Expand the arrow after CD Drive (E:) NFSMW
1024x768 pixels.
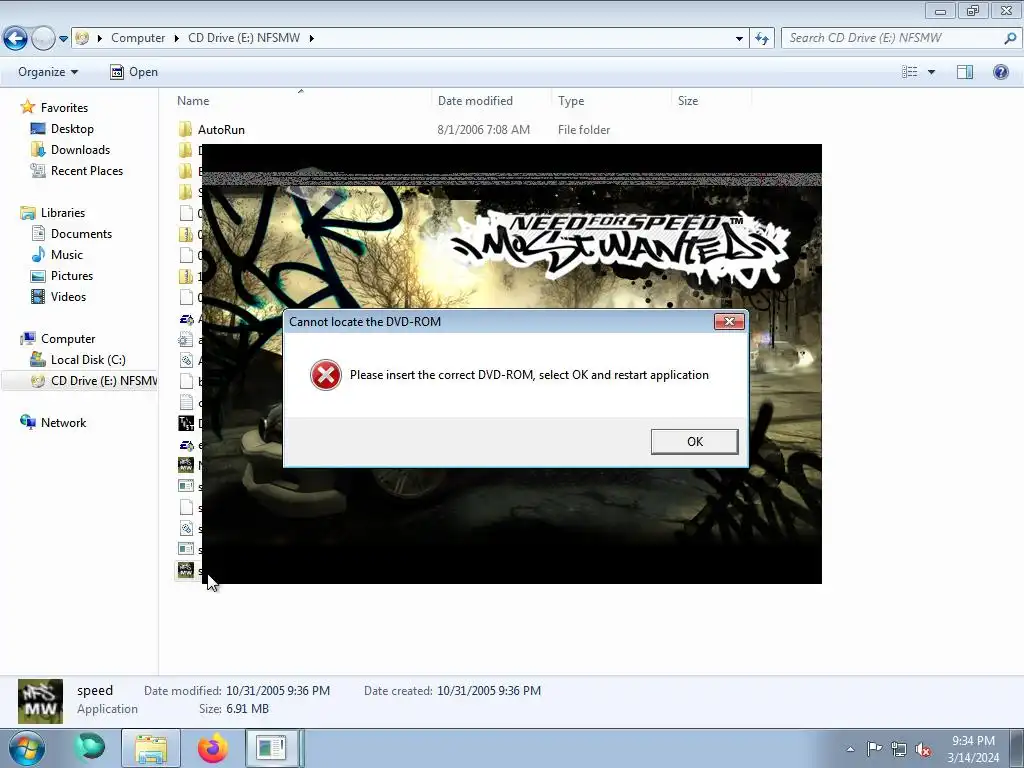click(x=312, y=39)
